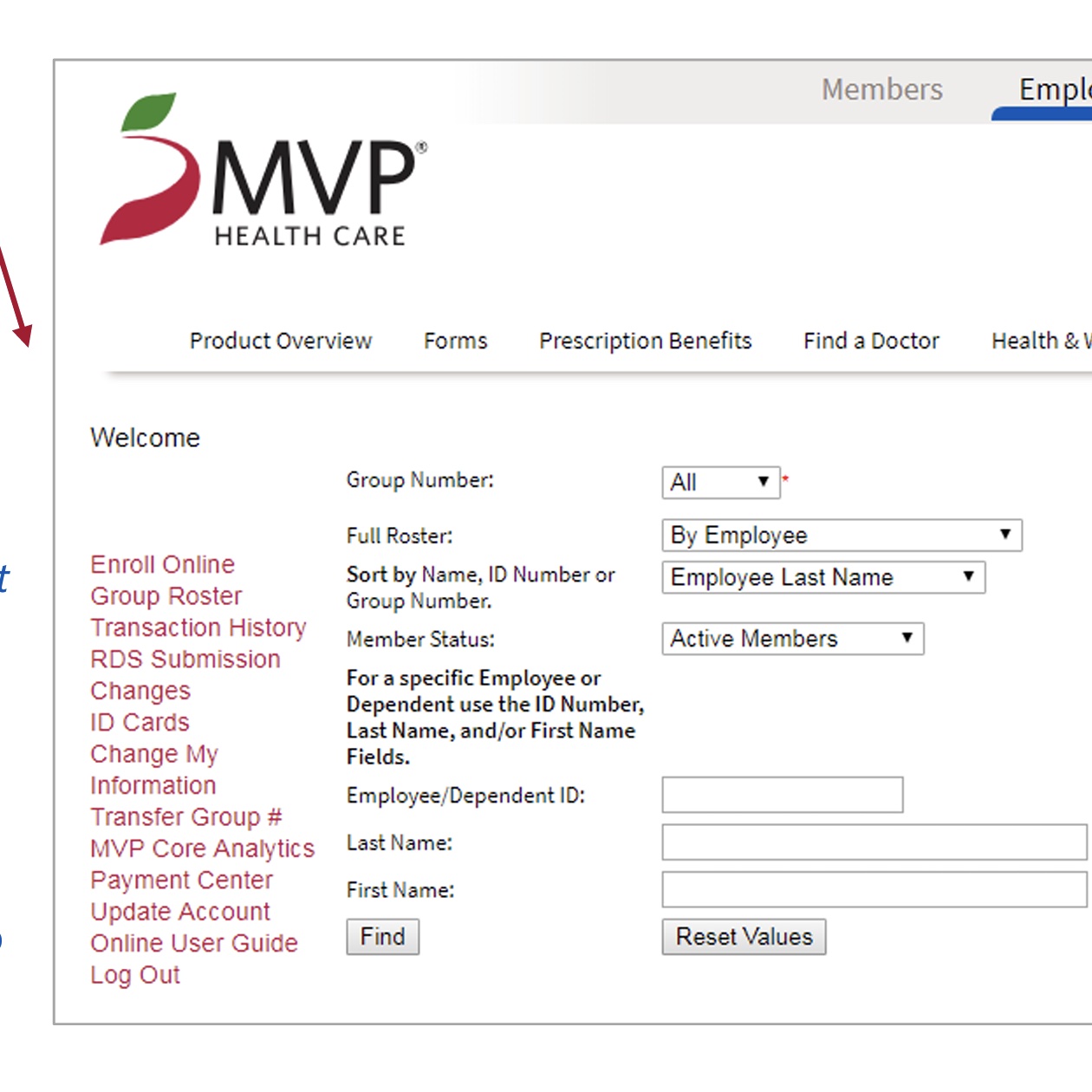
Task: Click the Reset Values button
Action: pyautogui.click(x=744, y=937)
